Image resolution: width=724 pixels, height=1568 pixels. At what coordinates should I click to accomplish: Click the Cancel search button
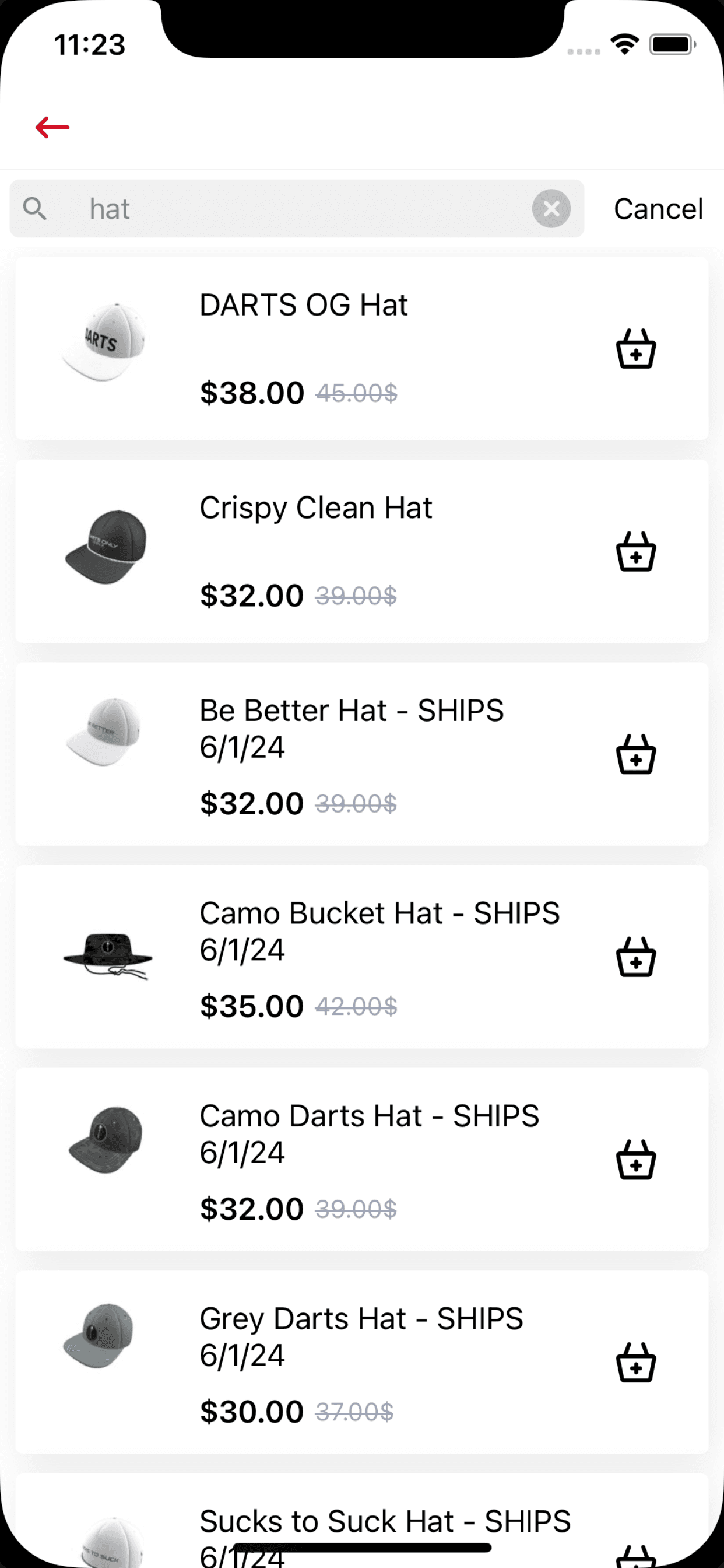tap(658, 209)
